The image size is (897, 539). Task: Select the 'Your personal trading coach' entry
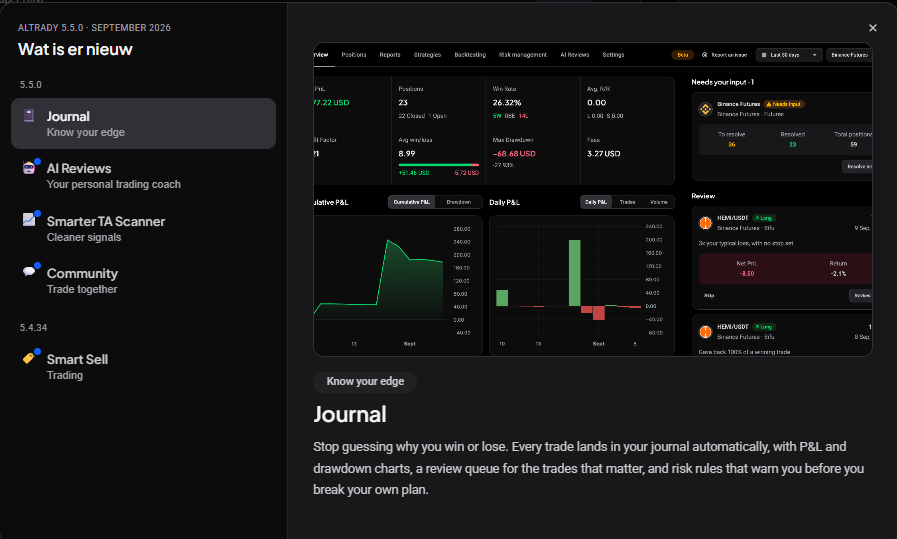[x=143, y=176]
